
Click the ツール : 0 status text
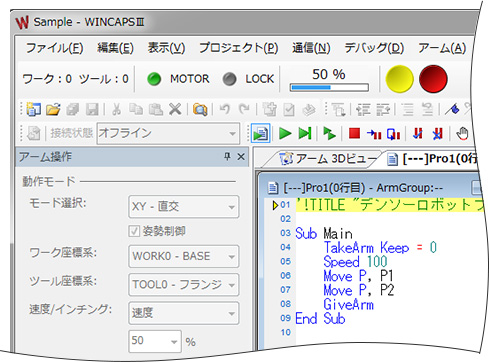point(104,79)
